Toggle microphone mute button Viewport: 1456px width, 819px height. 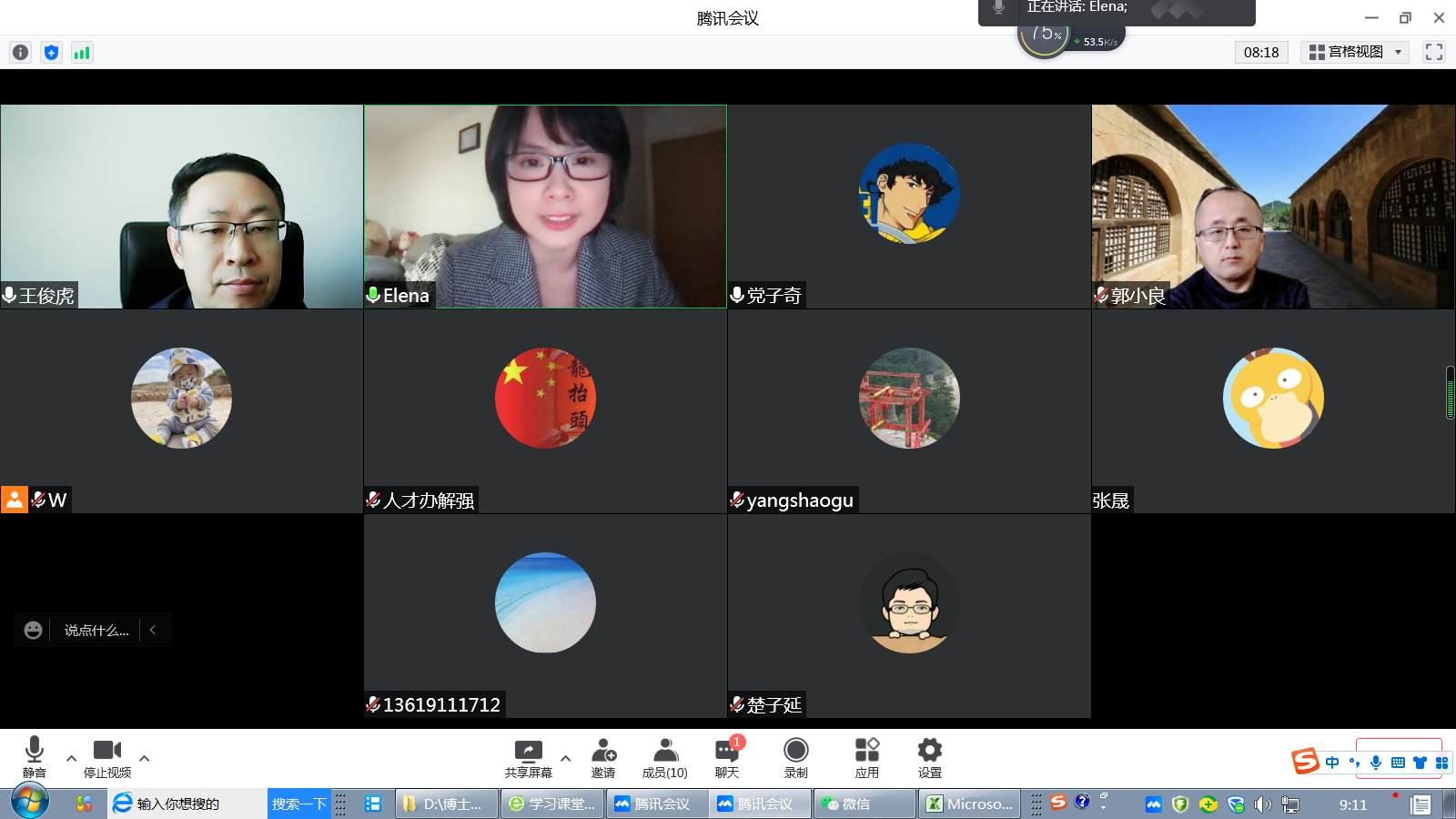[35, 757]
